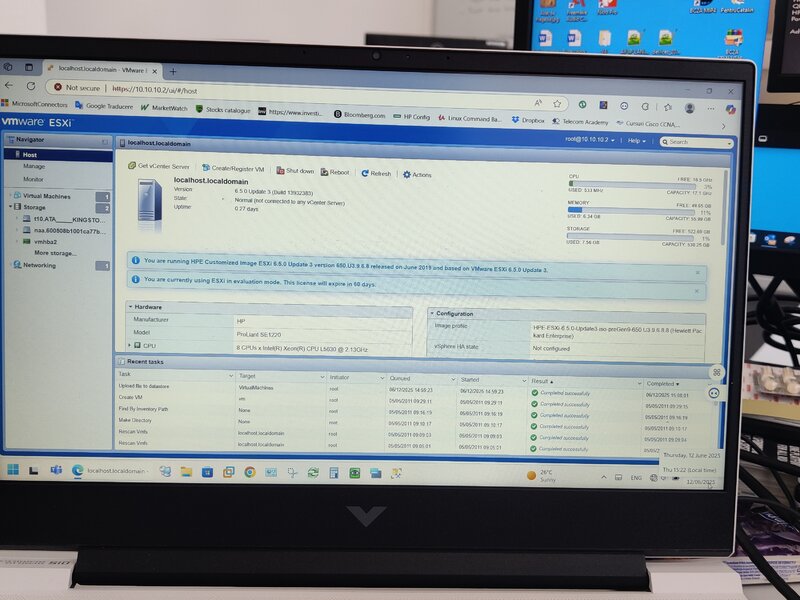This screenshot has width=800, height=600.
Task: Click the CPU usage bar
Action: coord(632,185)
